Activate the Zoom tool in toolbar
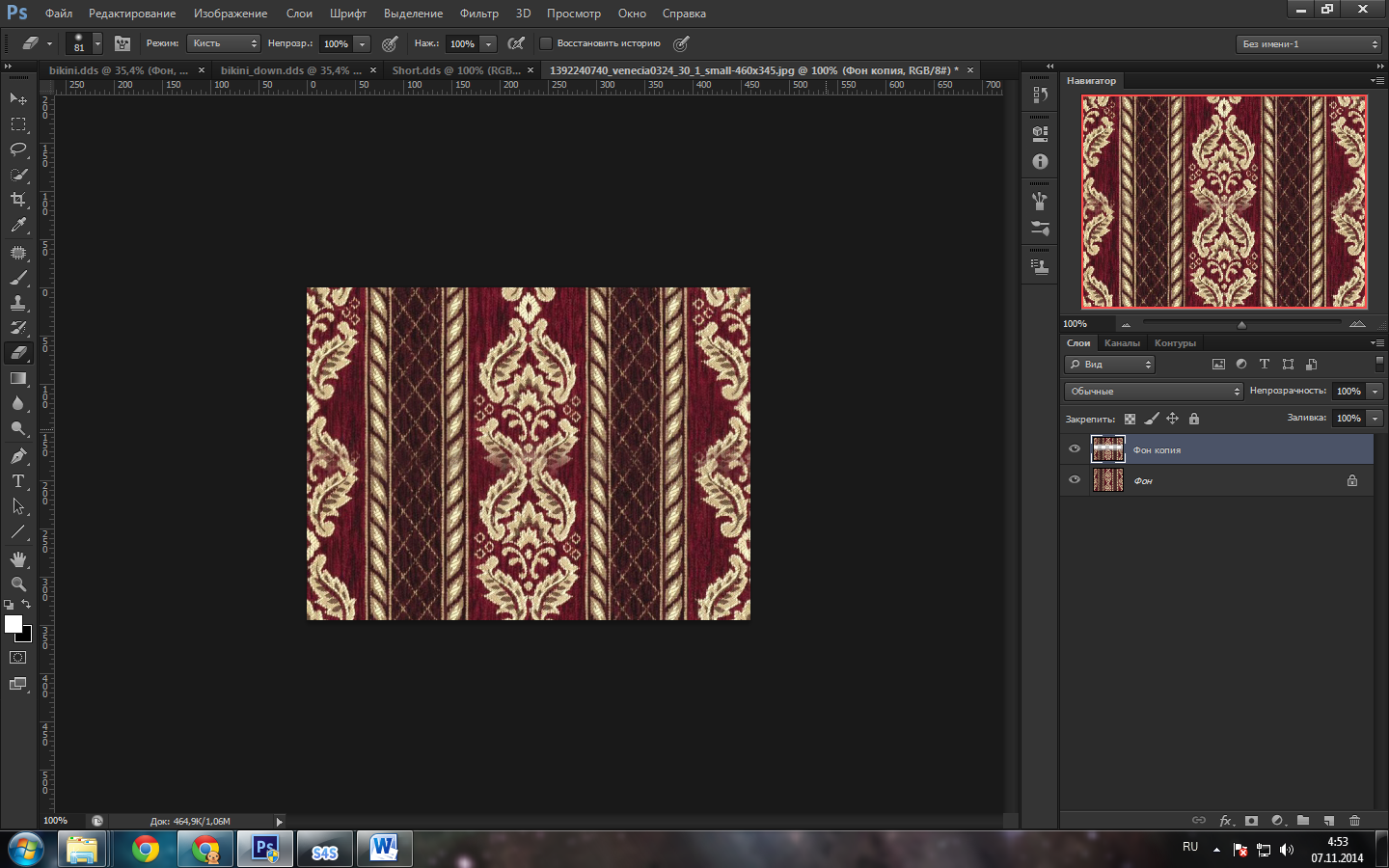1389x868 pixels. 18,584
